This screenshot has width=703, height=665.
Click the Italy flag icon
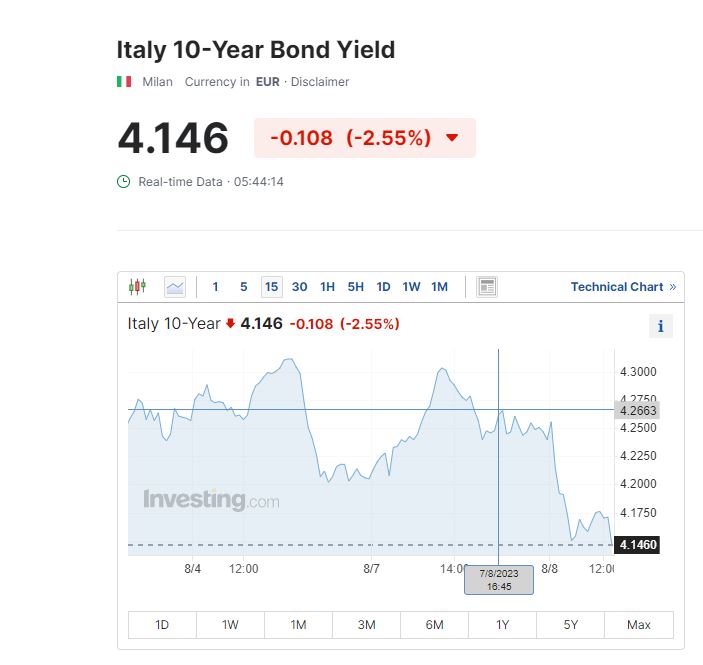[x=124, y=82]
